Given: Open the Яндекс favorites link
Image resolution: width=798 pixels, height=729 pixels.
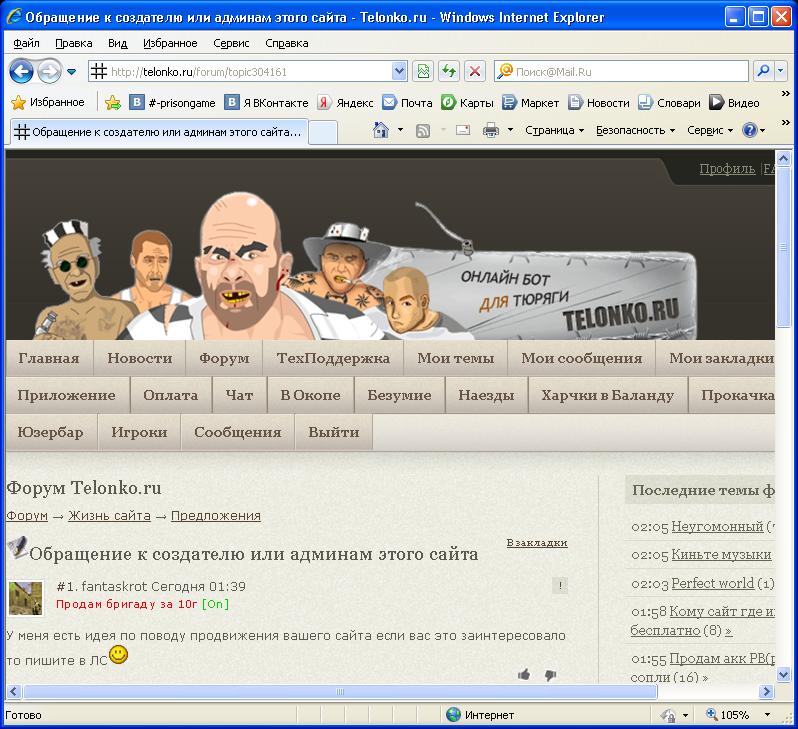Looking at the screenshot, I should pyautogui.click(x=346, y=103).
